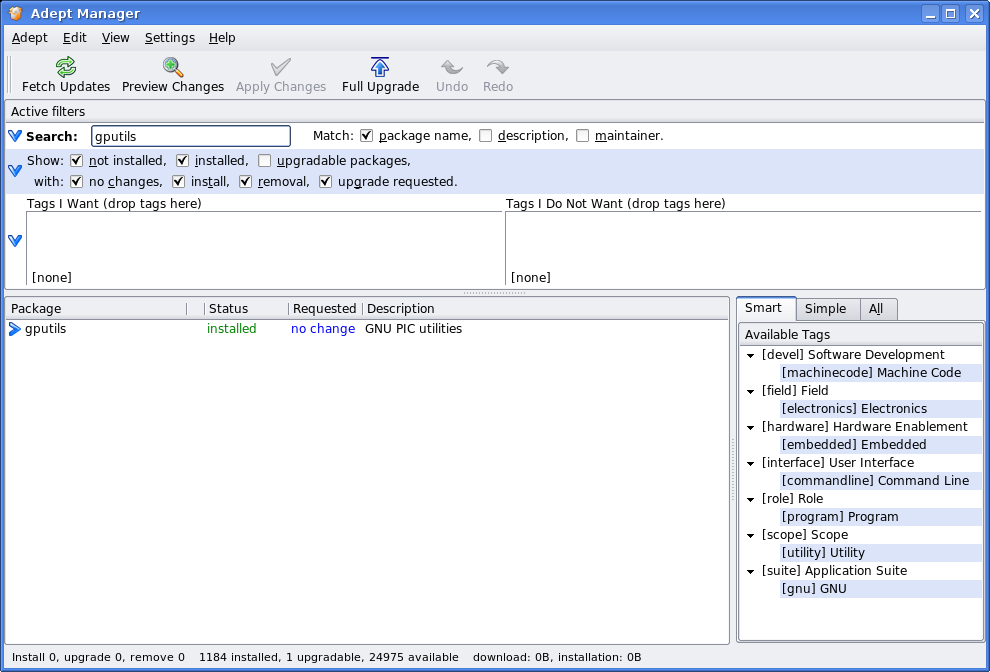The width and height of the screenshot is (990, 672).
Task: Switch to the Simple tags tab
Action: tap(825, 309)
